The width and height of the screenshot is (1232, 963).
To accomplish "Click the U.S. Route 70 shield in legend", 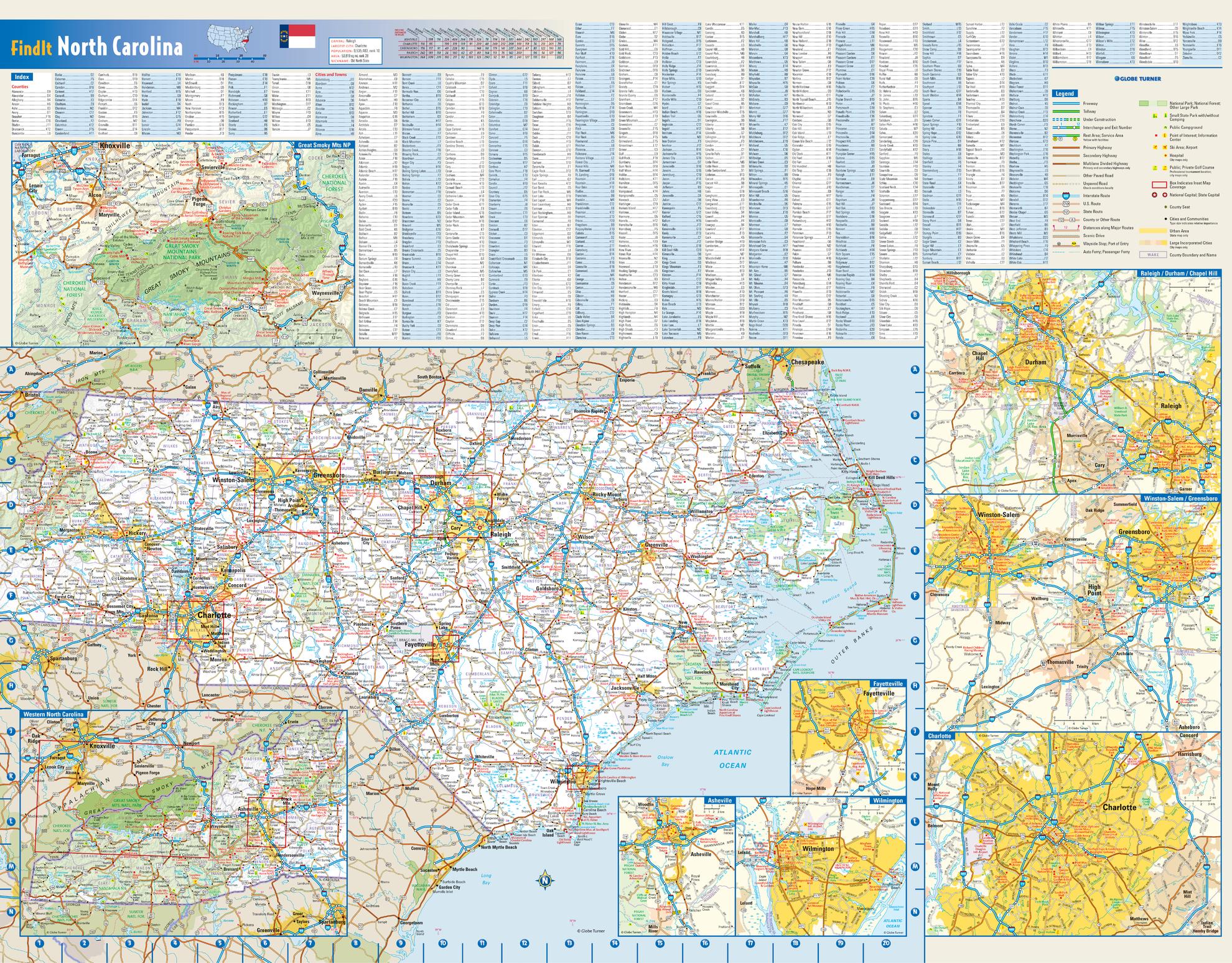I will (x=1066, y=203).
